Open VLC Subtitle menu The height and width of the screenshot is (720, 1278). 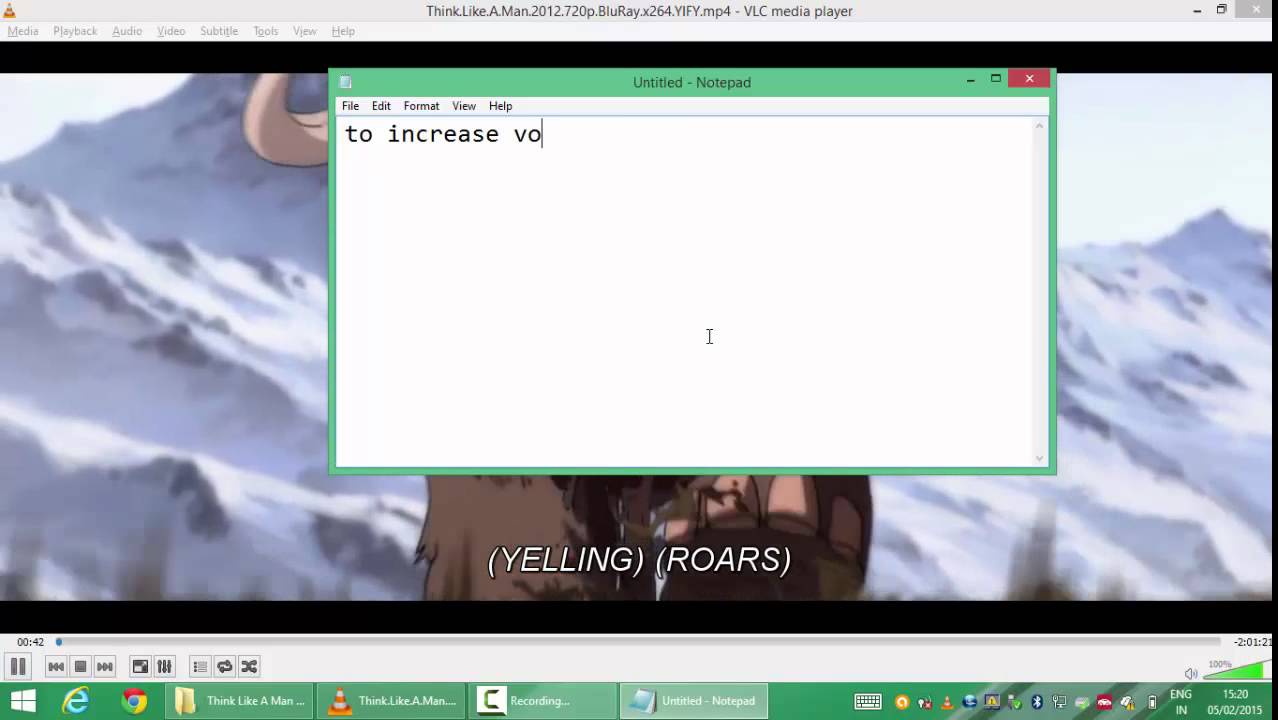219,31
